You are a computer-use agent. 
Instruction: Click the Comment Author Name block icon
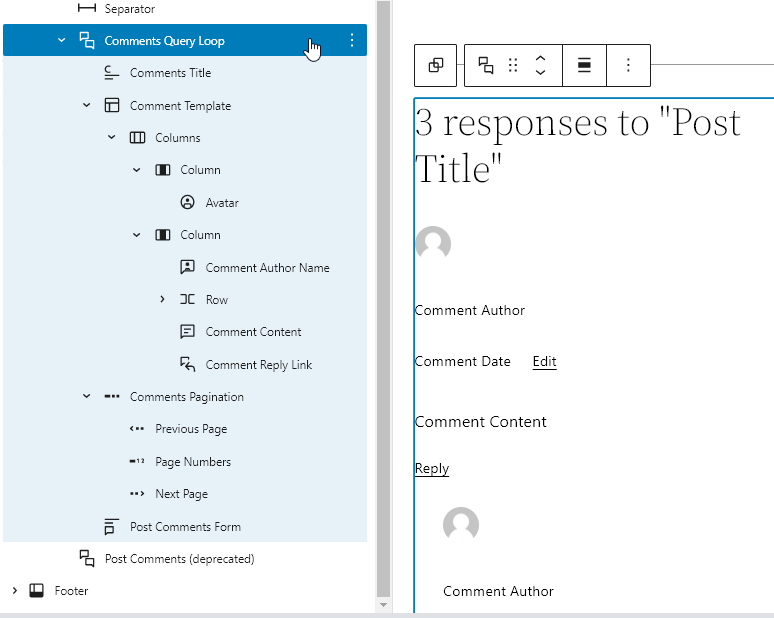point(187,268)
